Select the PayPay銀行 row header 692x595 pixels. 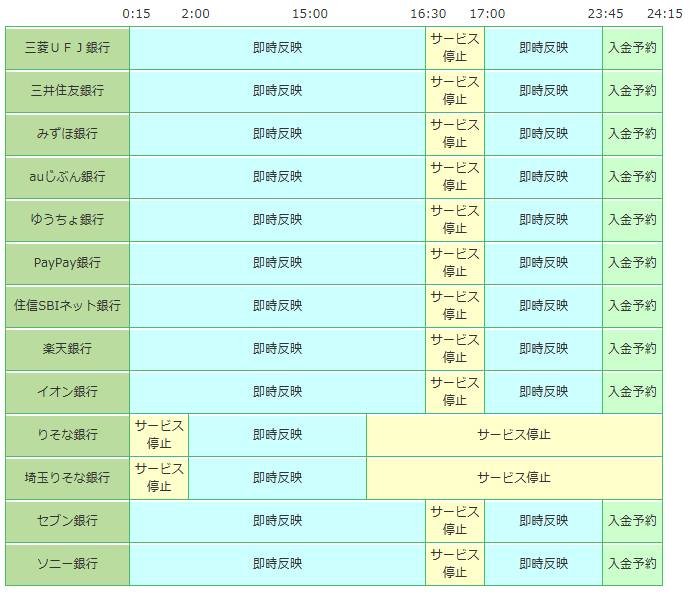tap(67, 263)
